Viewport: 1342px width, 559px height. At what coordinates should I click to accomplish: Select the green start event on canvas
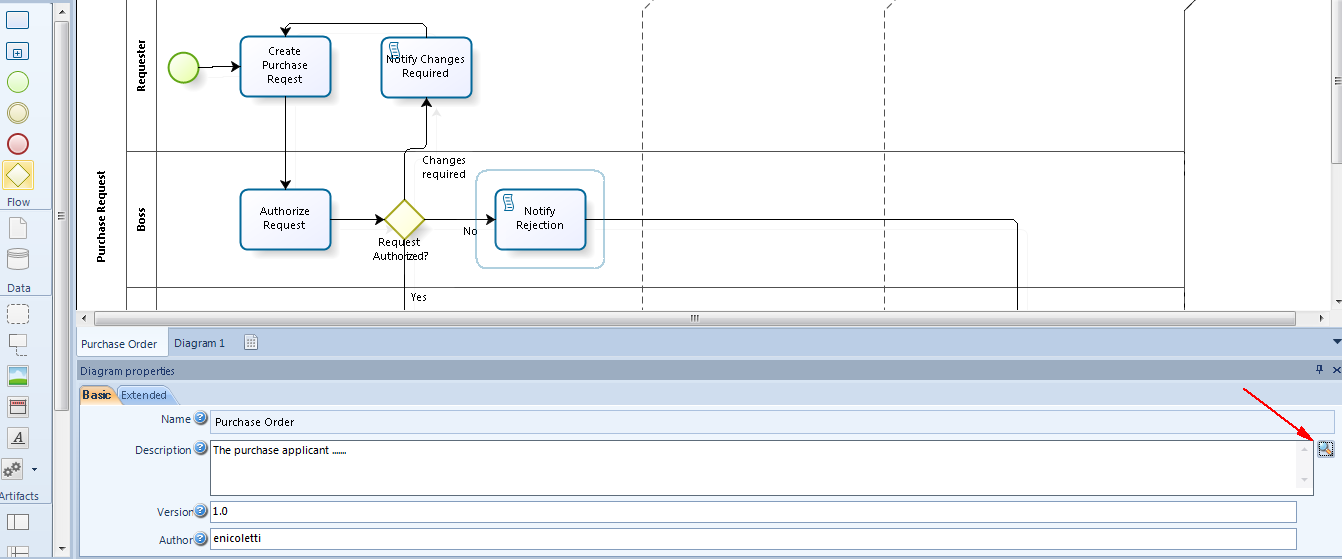pyautogui.click(x=184, y=67)
